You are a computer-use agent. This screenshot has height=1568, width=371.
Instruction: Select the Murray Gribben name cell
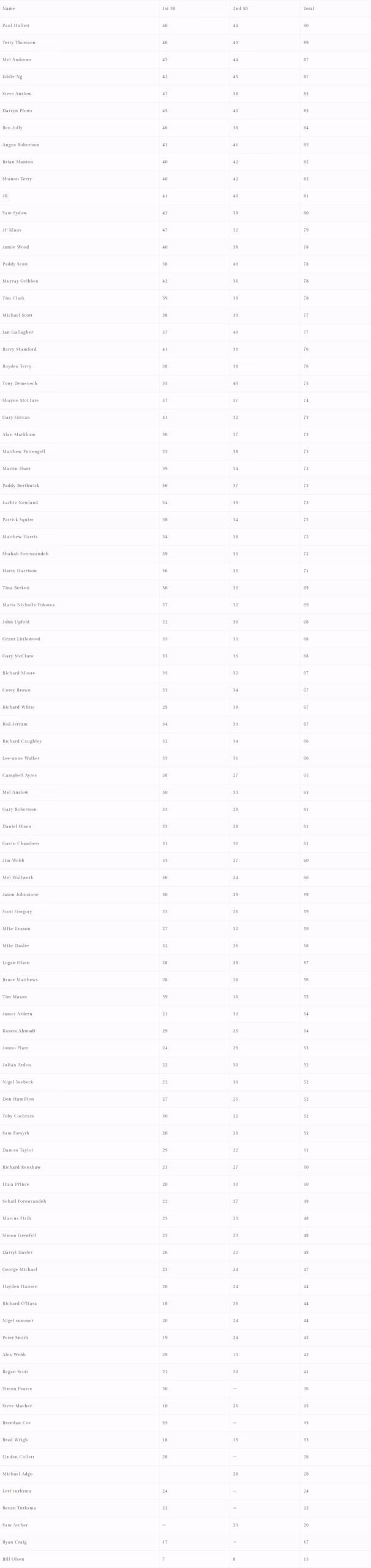20,281
